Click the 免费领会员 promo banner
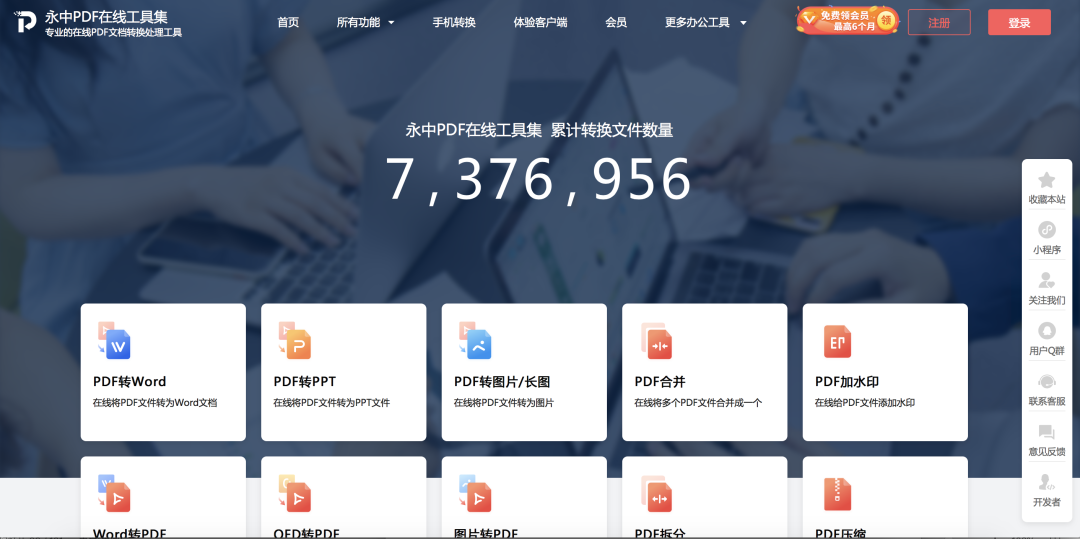This screenshot has height=539, width=1080. tap(847, 21)
